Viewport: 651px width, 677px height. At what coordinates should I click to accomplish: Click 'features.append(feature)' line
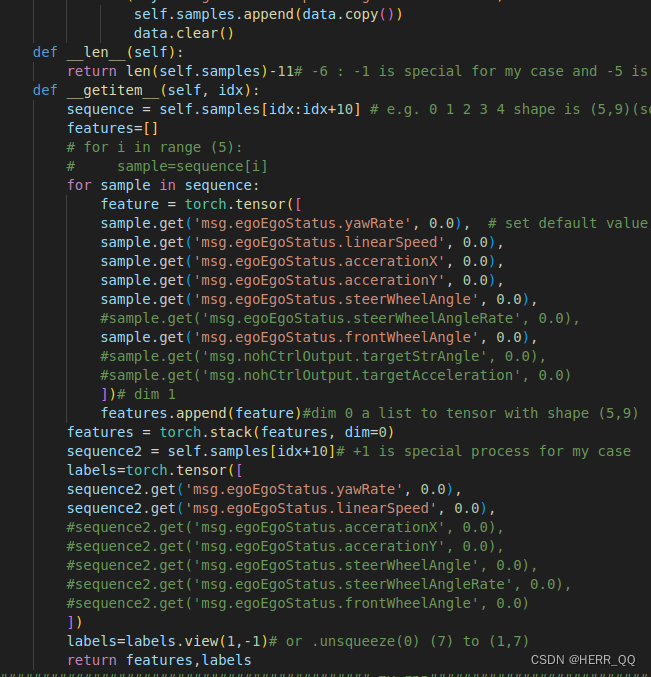click(201, 413)
